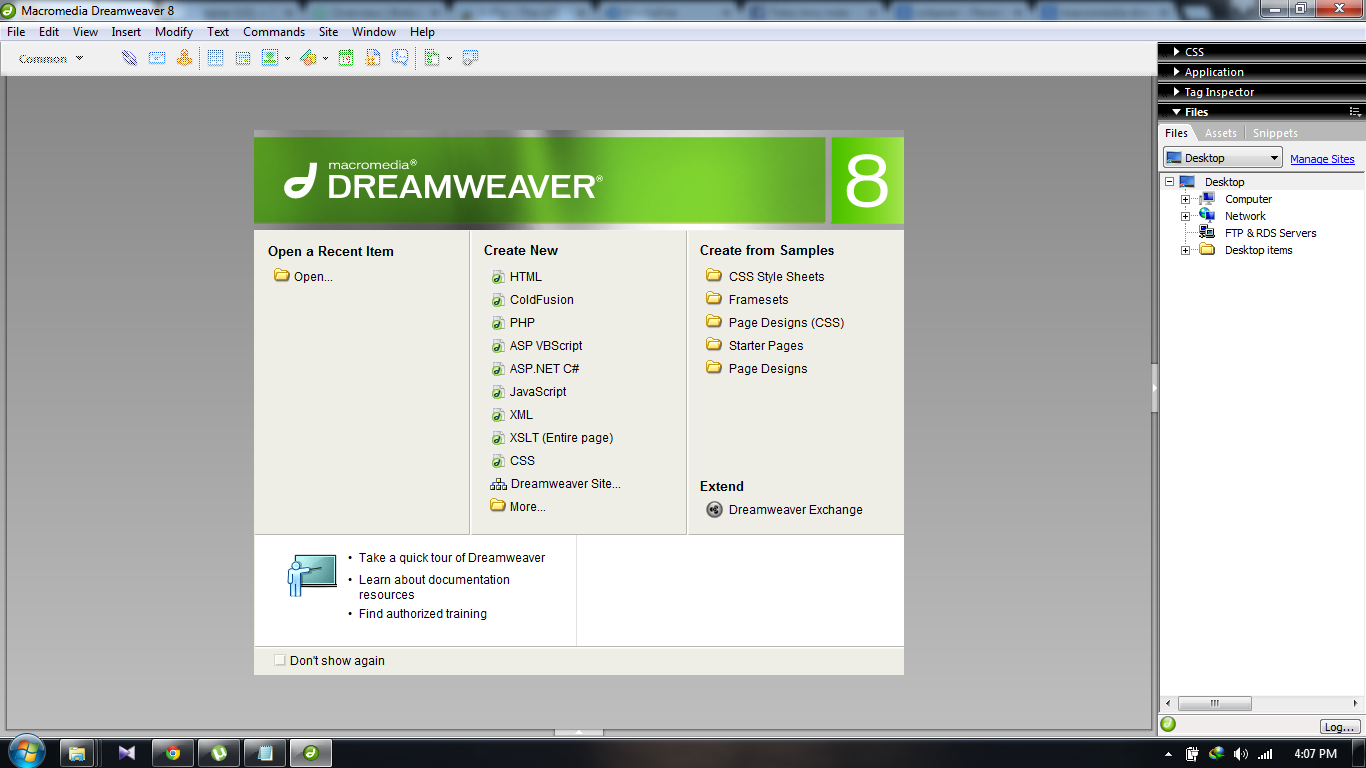This screenshot has height=768, width=1366.
Task: Click the Tag Chooser icon
Action: point(470,58)
